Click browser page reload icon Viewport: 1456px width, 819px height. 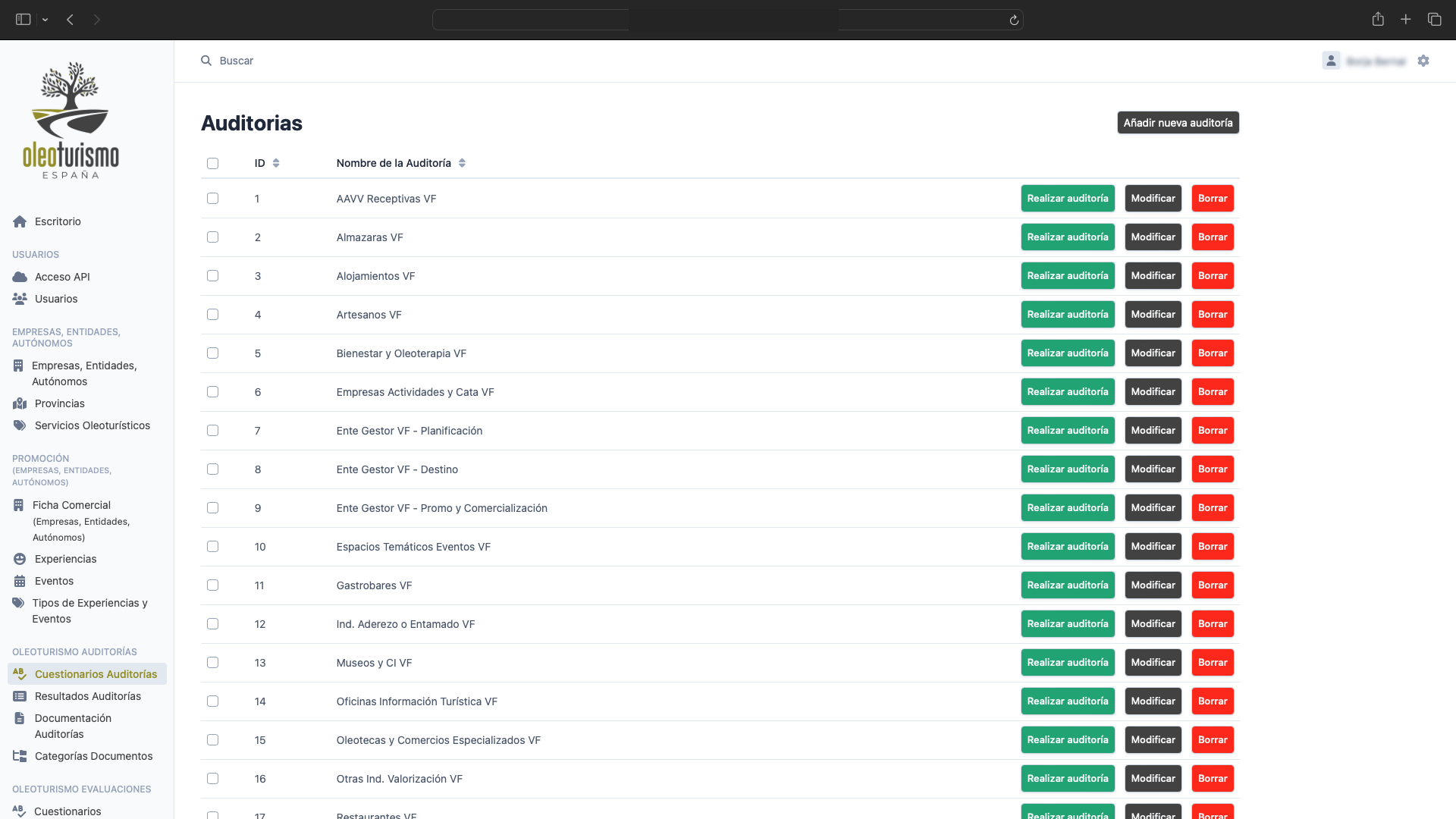point(1014,20)
